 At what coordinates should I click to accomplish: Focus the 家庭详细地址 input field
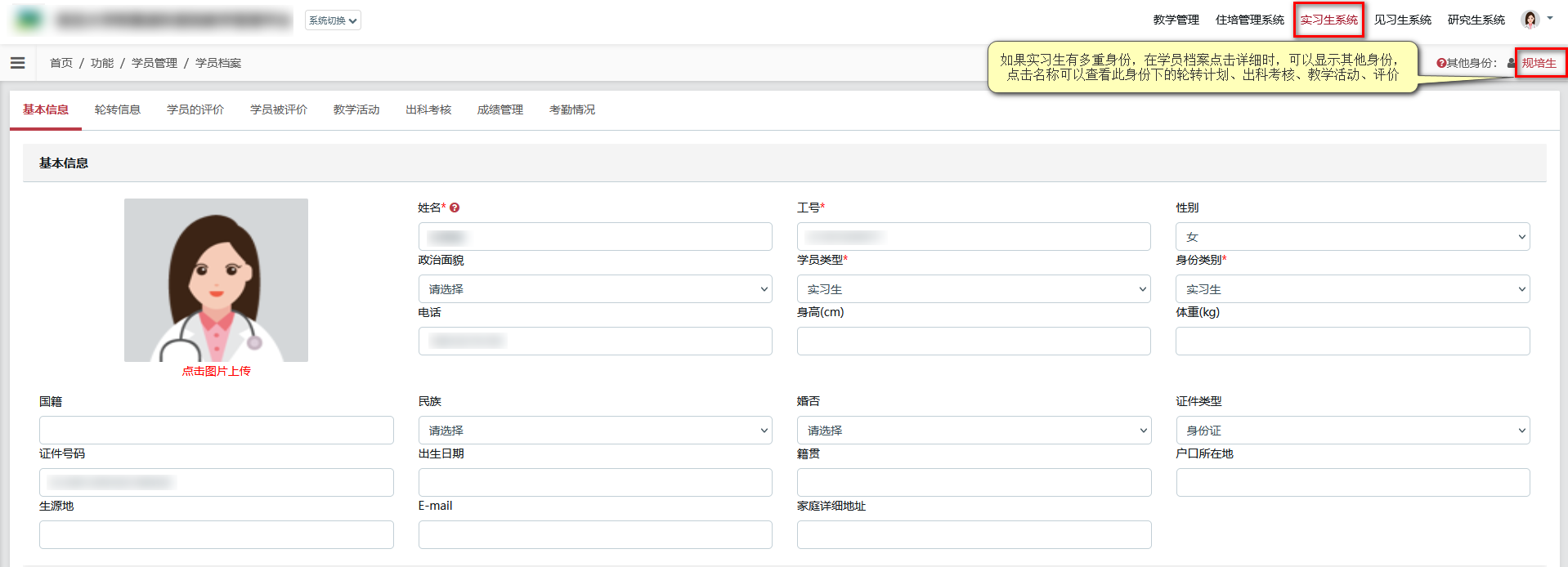click(x=974, y=535)
